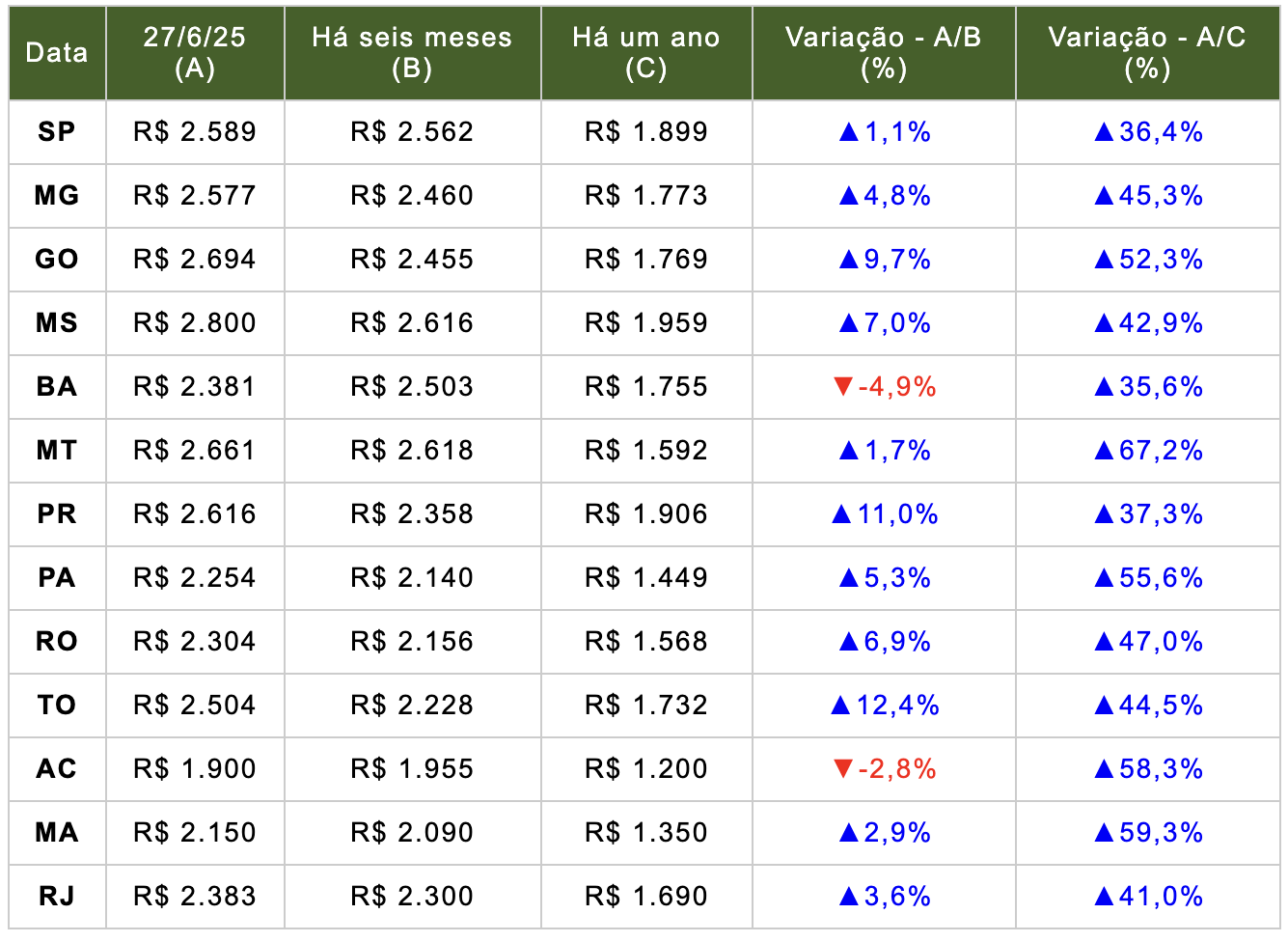This screenshot has width=1288, height=942.
Task: Click the R$ 1.200 cell in AC row
Action: coord(645,769)
